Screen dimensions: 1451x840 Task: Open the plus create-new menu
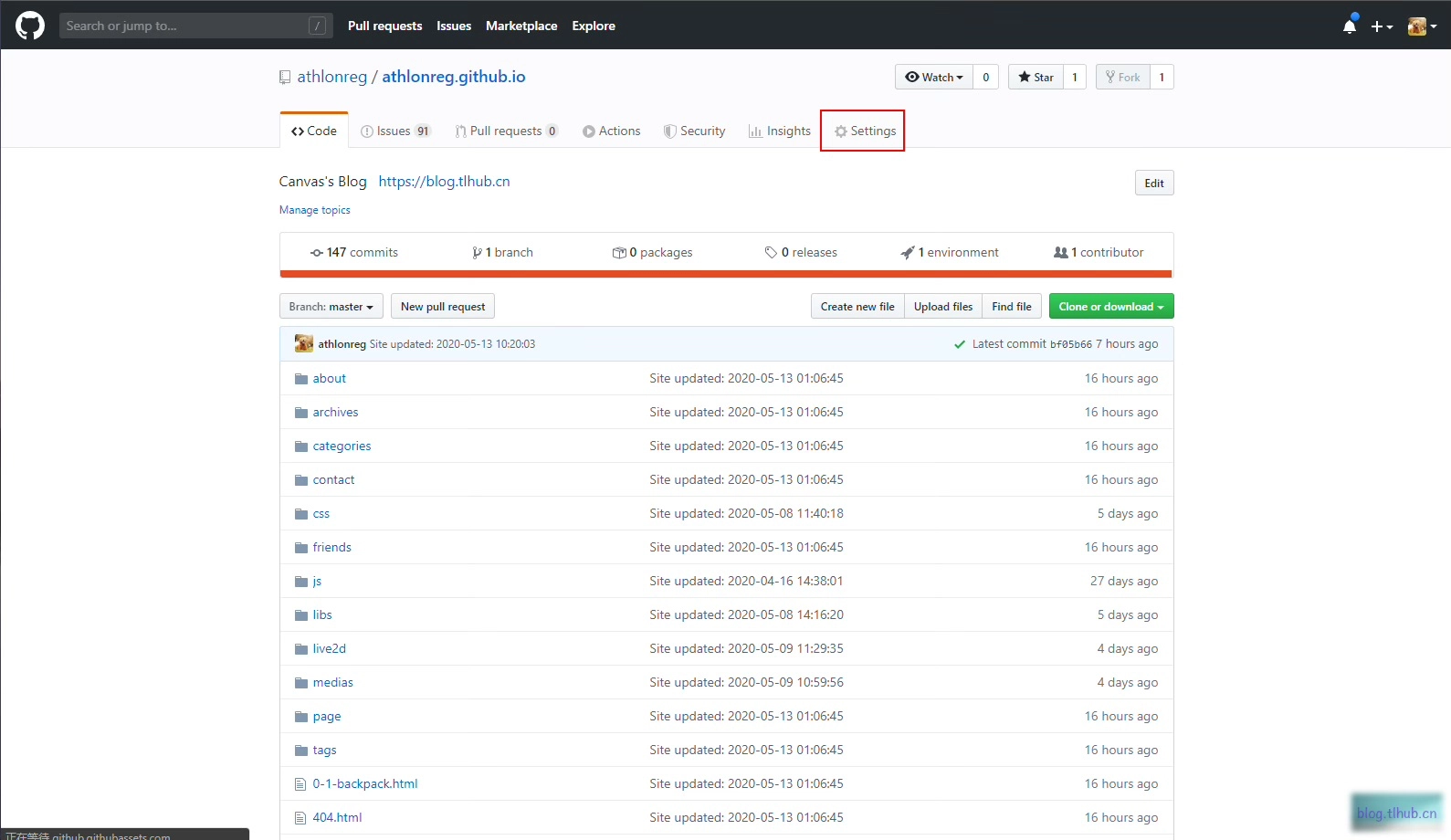[x=1382, y=26]
